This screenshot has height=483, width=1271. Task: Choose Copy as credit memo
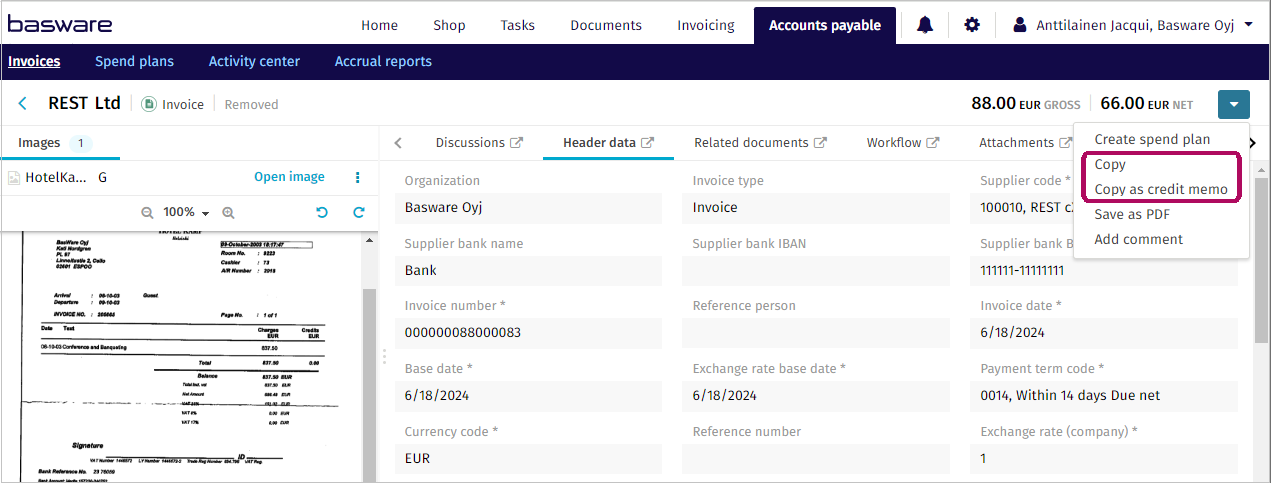click(x=1161, y=189)
